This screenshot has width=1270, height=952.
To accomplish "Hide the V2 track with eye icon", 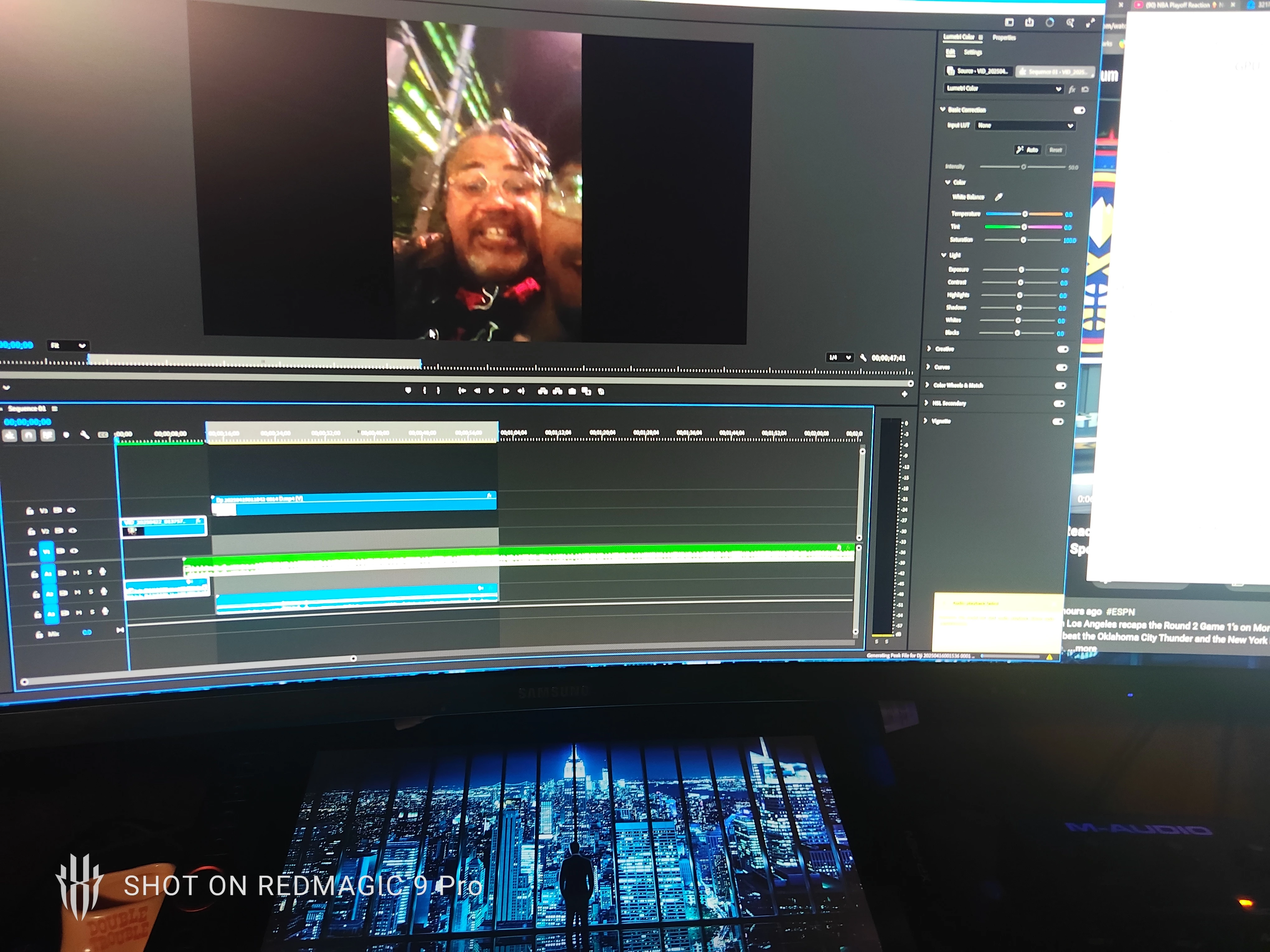I will (72, 531).
